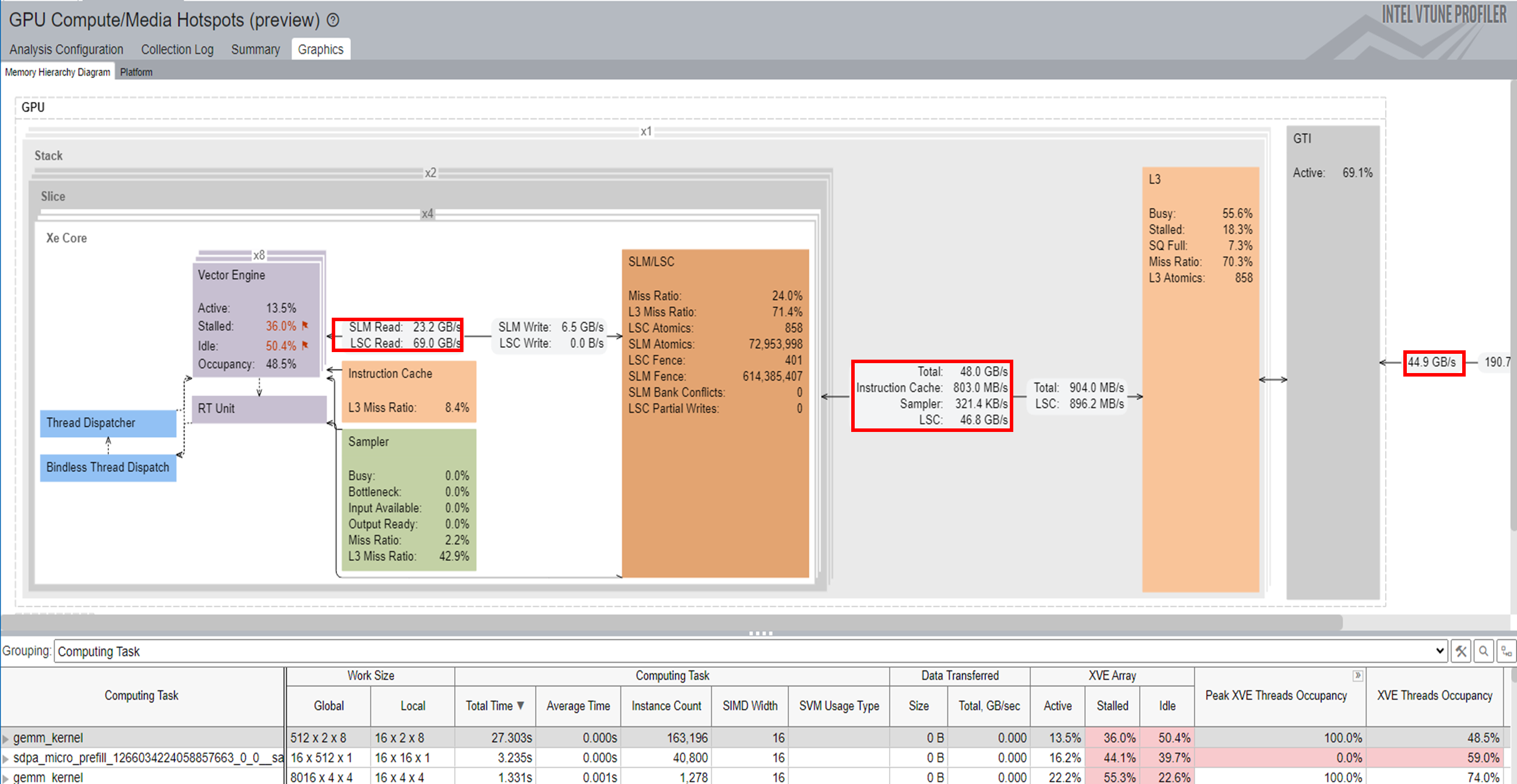Image resolution: width=1517 pixels, height=784 pixels.
Task: Click the splitter handle above the Grouping bar
Action: (760, 634)
